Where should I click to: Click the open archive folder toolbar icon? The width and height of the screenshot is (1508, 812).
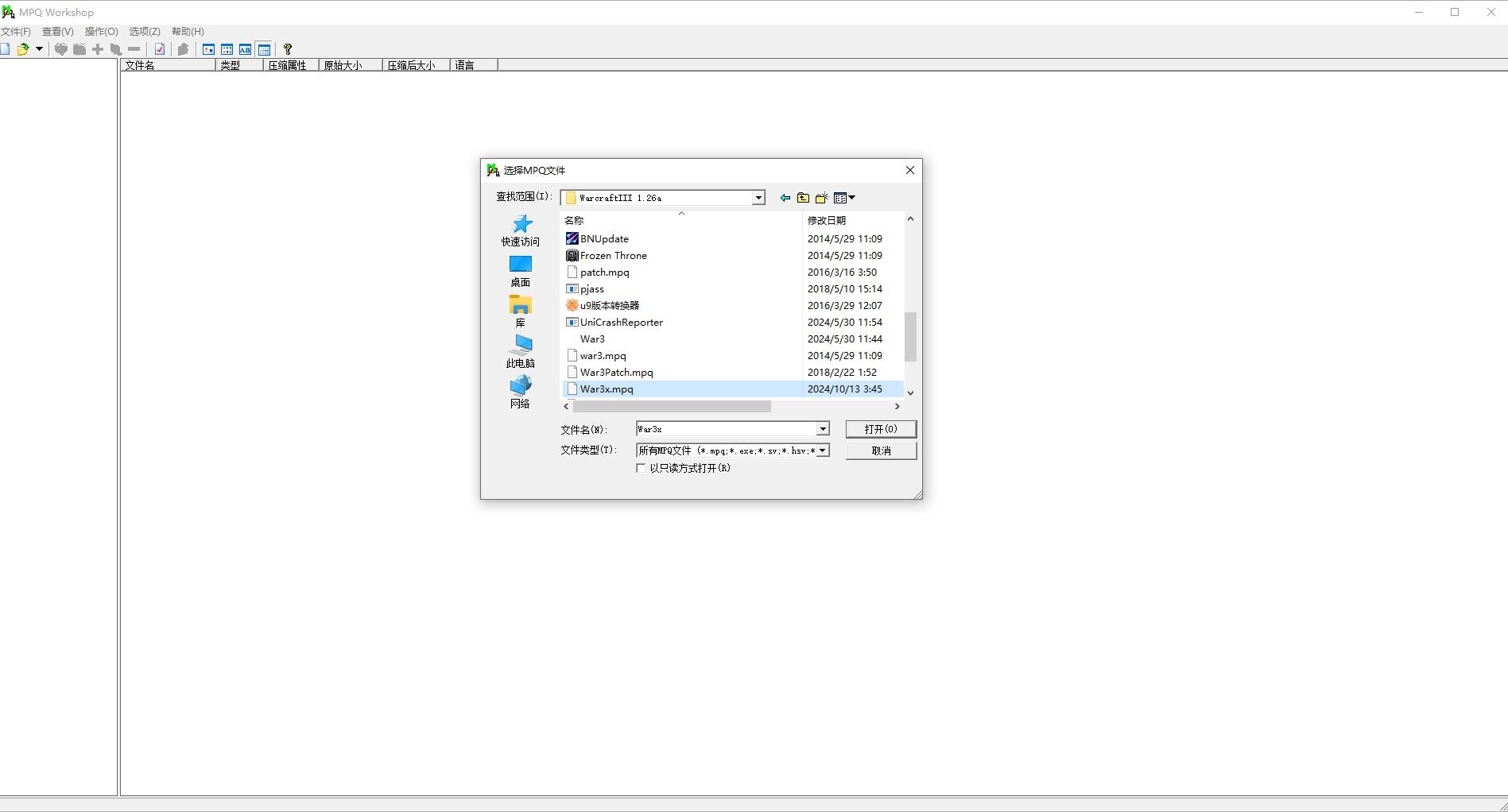coord(23,49)
